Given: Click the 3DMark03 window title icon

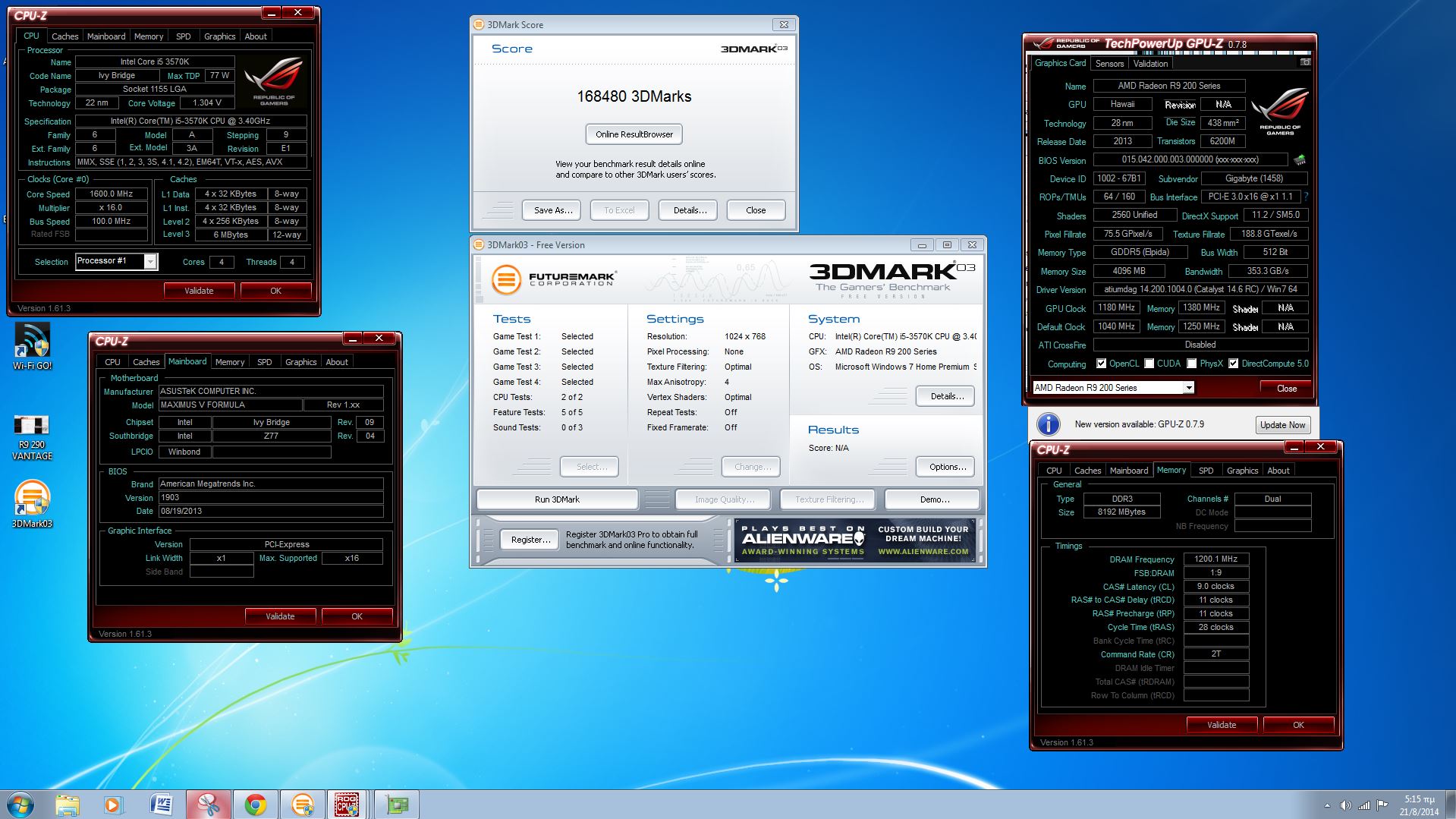Looking at the screenshot, I should 479,244.
